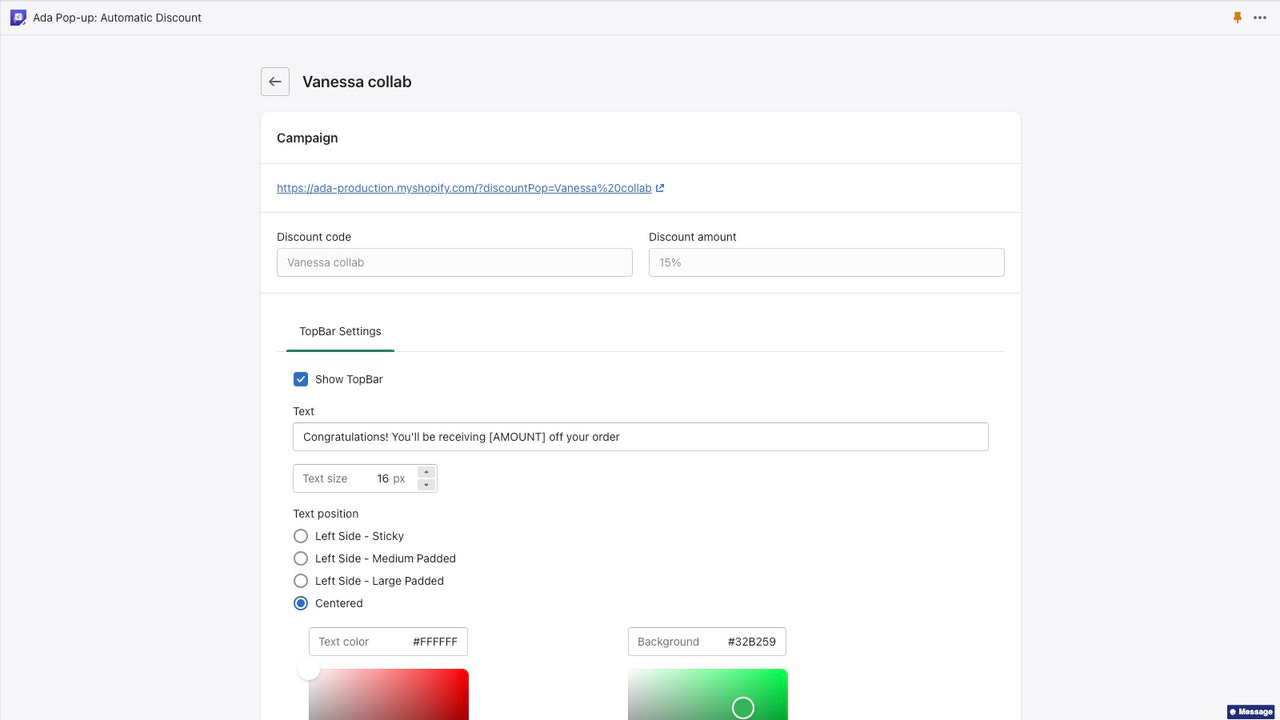Select the Centered text position
1280x720 pixels.
(x=301, y=603)
